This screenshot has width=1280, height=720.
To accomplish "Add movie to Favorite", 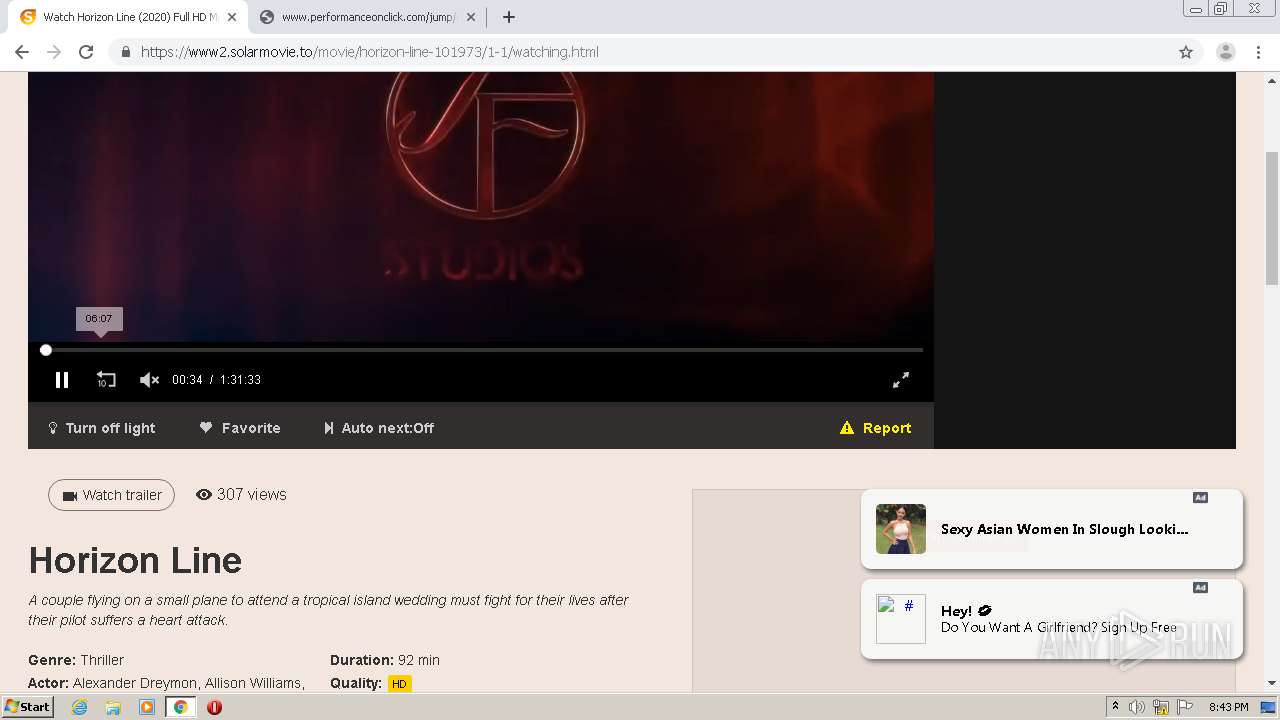I will 240,428.
